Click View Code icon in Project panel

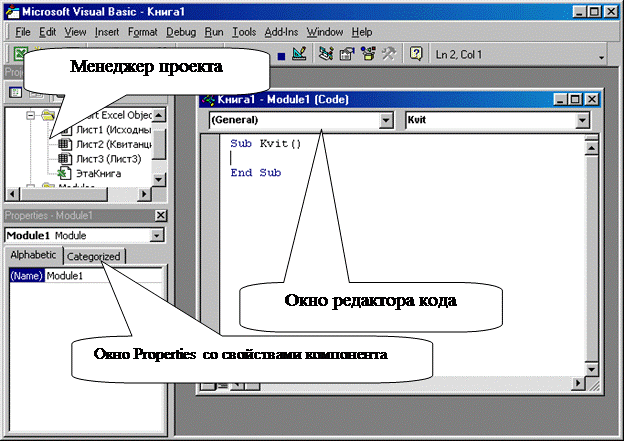coord(16,93)
